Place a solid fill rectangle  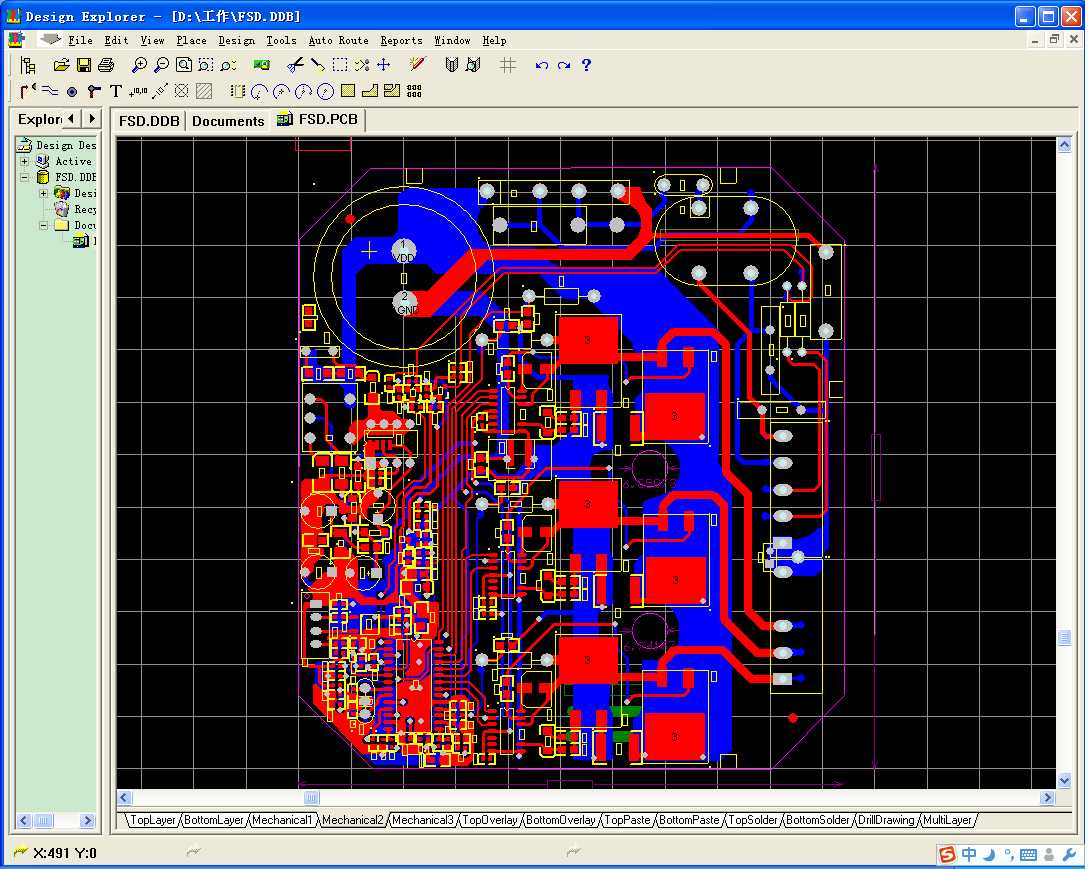click(x=348, y=90)
